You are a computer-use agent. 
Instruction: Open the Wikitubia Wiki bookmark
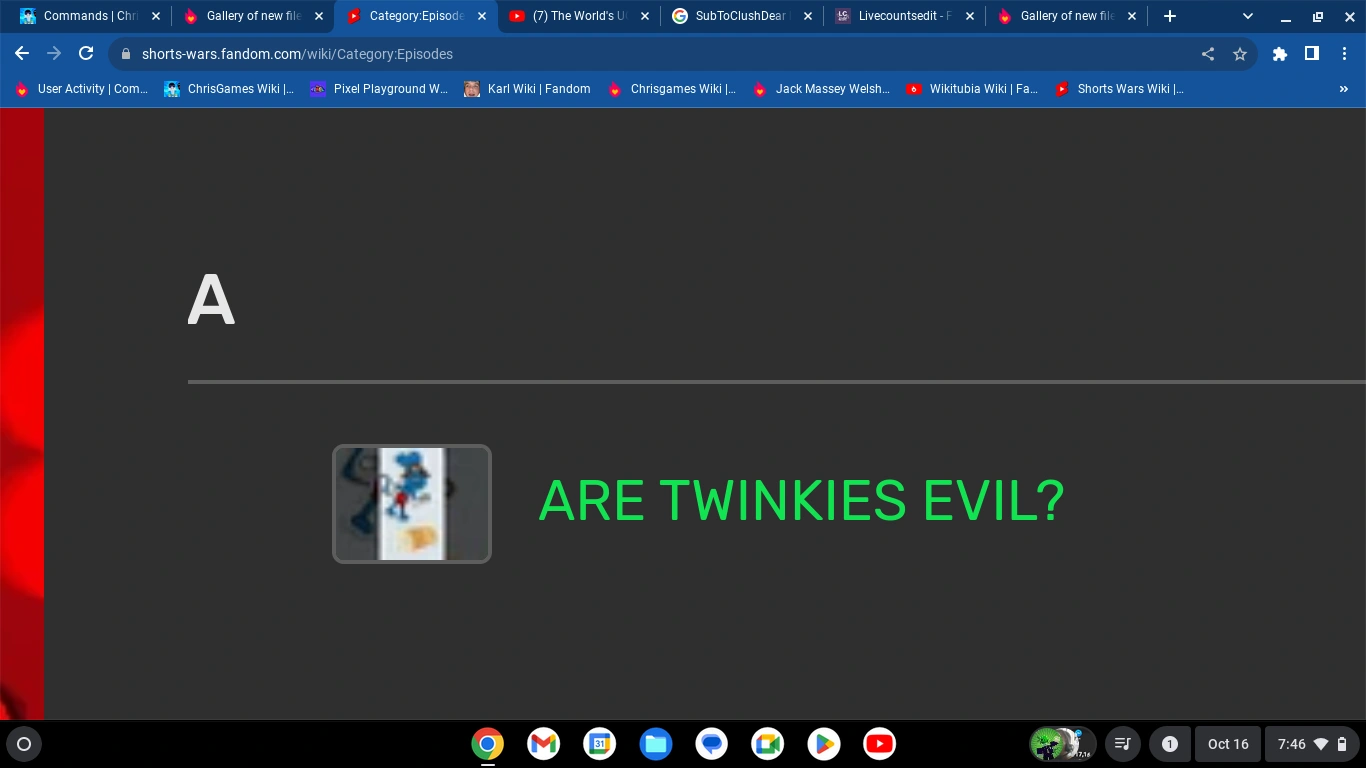click(x=973, y=89)
